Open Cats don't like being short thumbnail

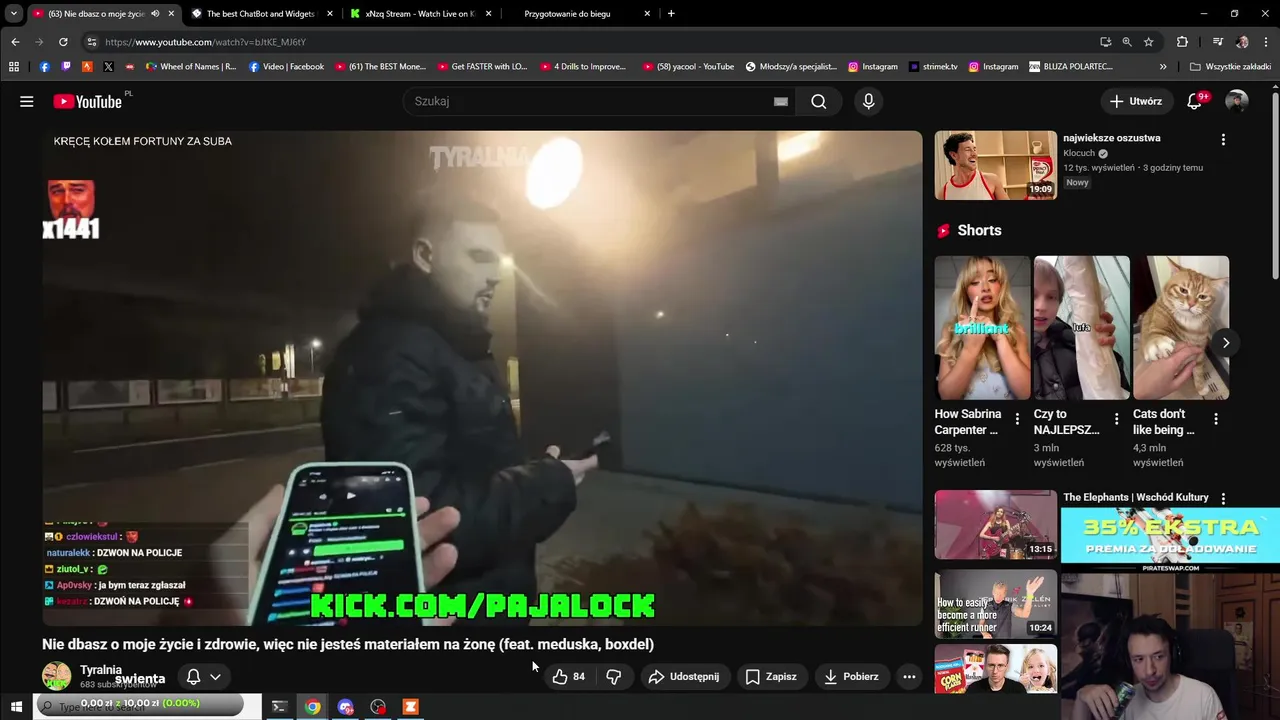pyautogui.click(x=1180, y=328)
